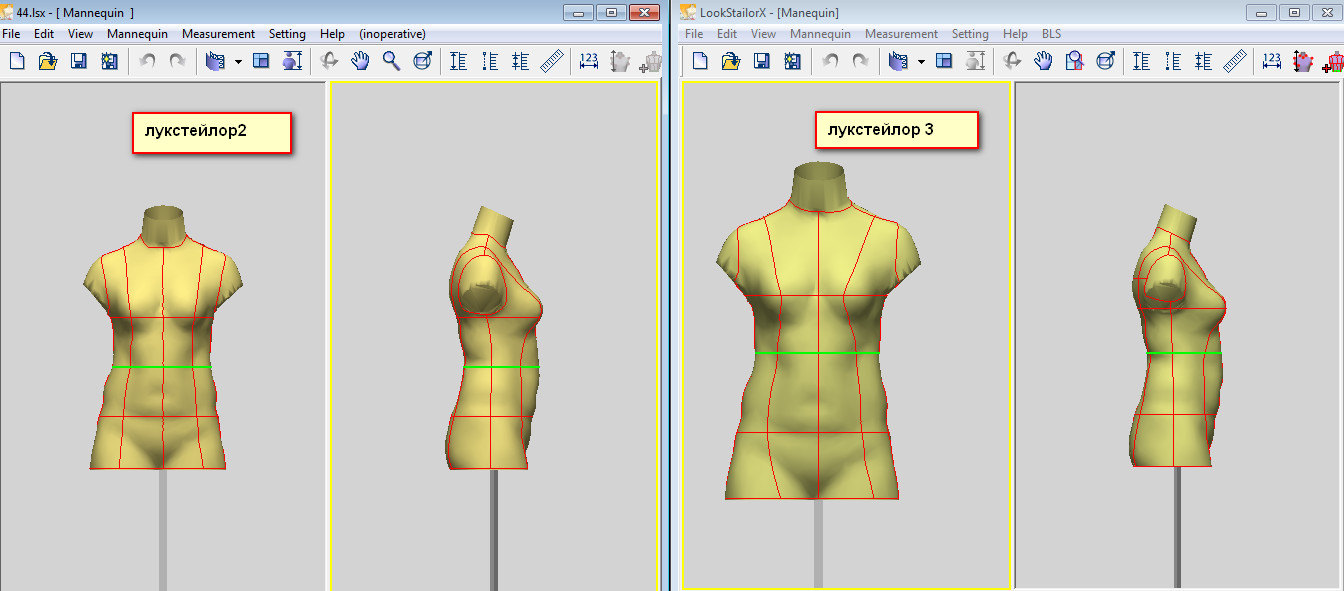Click fit-to-view icon in LookStailorX window

click(1105, 61)
